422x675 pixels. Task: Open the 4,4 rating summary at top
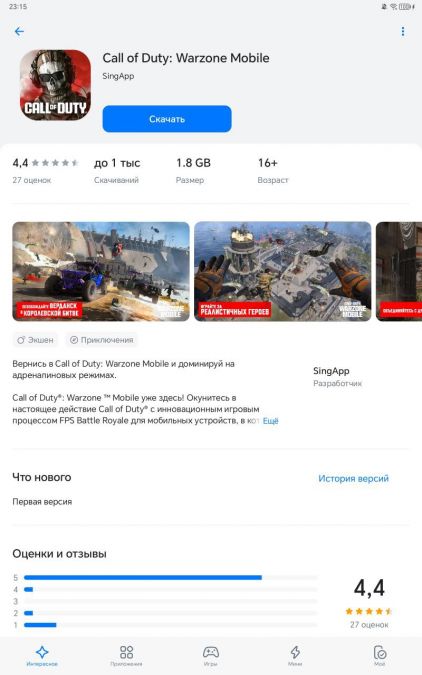point(45,170)
